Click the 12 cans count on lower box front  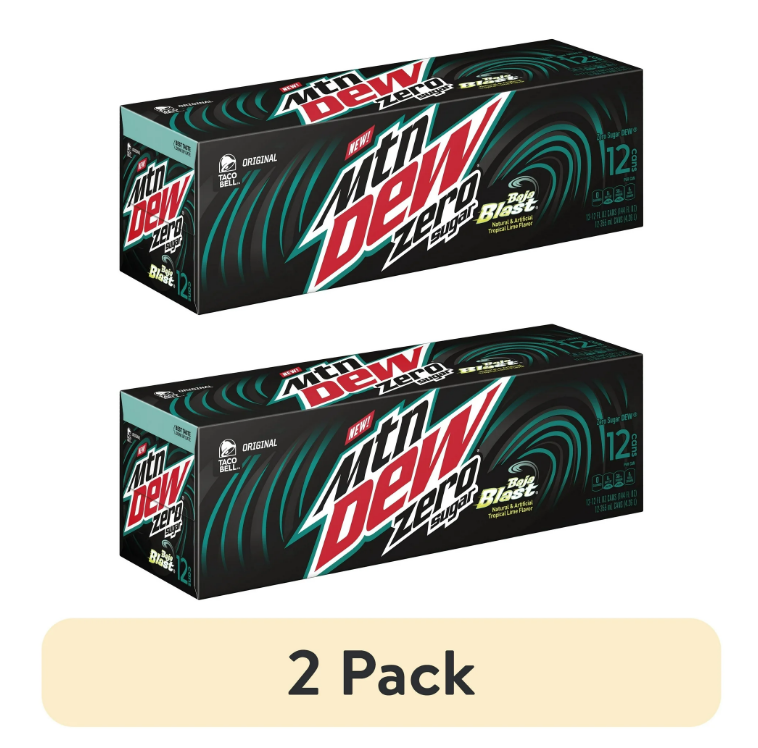(622, 446)
